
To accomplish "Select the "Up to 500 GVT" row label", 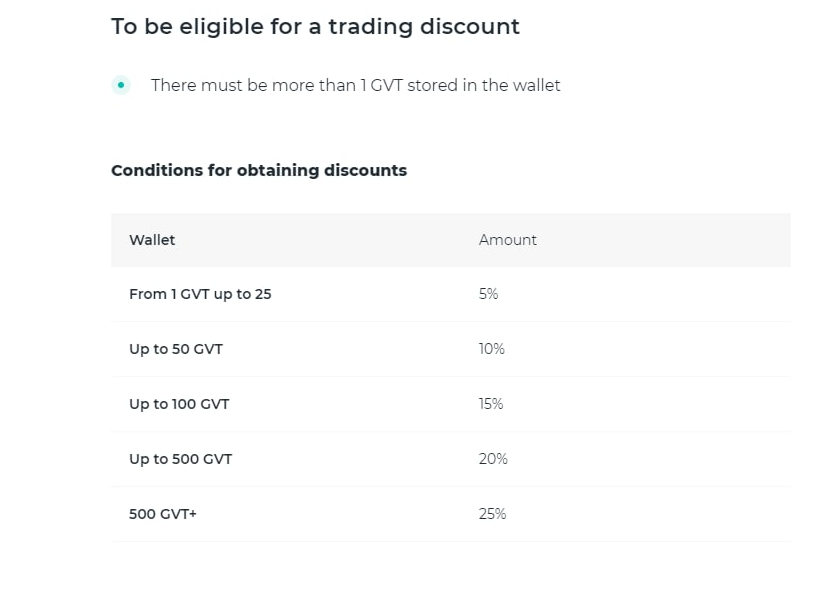I will coord(180,459).
